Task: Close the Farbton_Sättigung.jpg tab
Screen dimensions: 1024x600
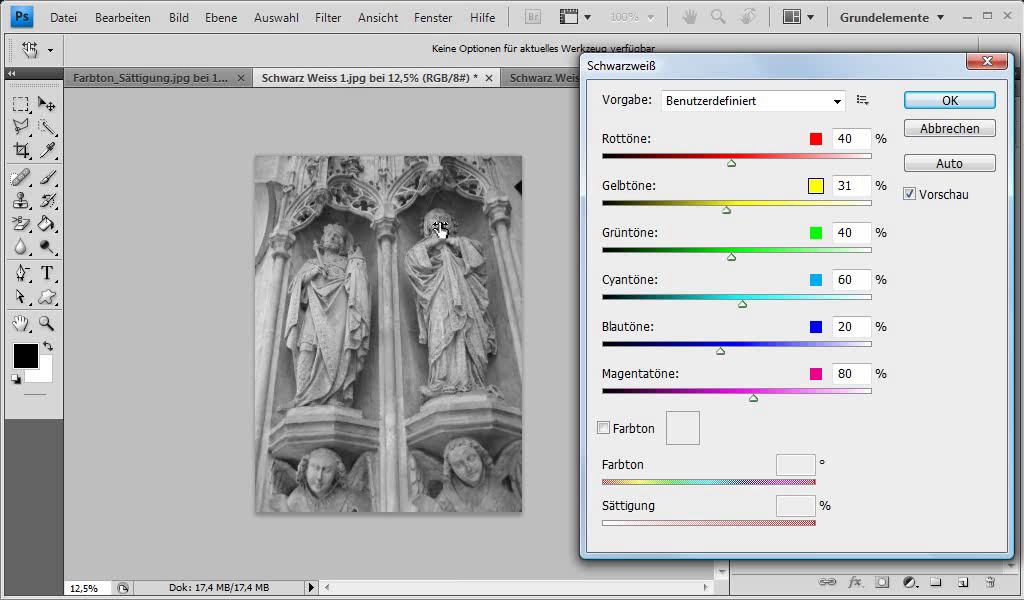Action: [x=241, y=78]
